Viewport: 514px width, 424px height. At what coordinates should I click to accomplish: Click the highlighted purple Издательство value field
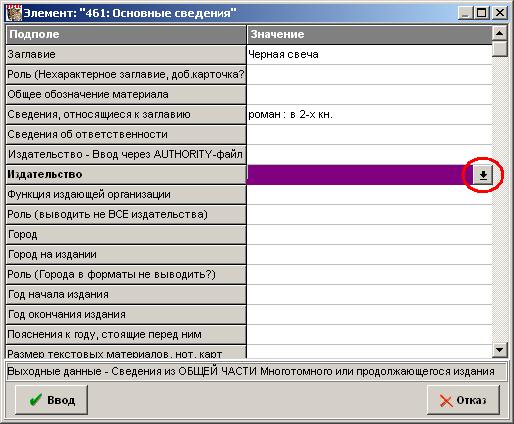360,174
